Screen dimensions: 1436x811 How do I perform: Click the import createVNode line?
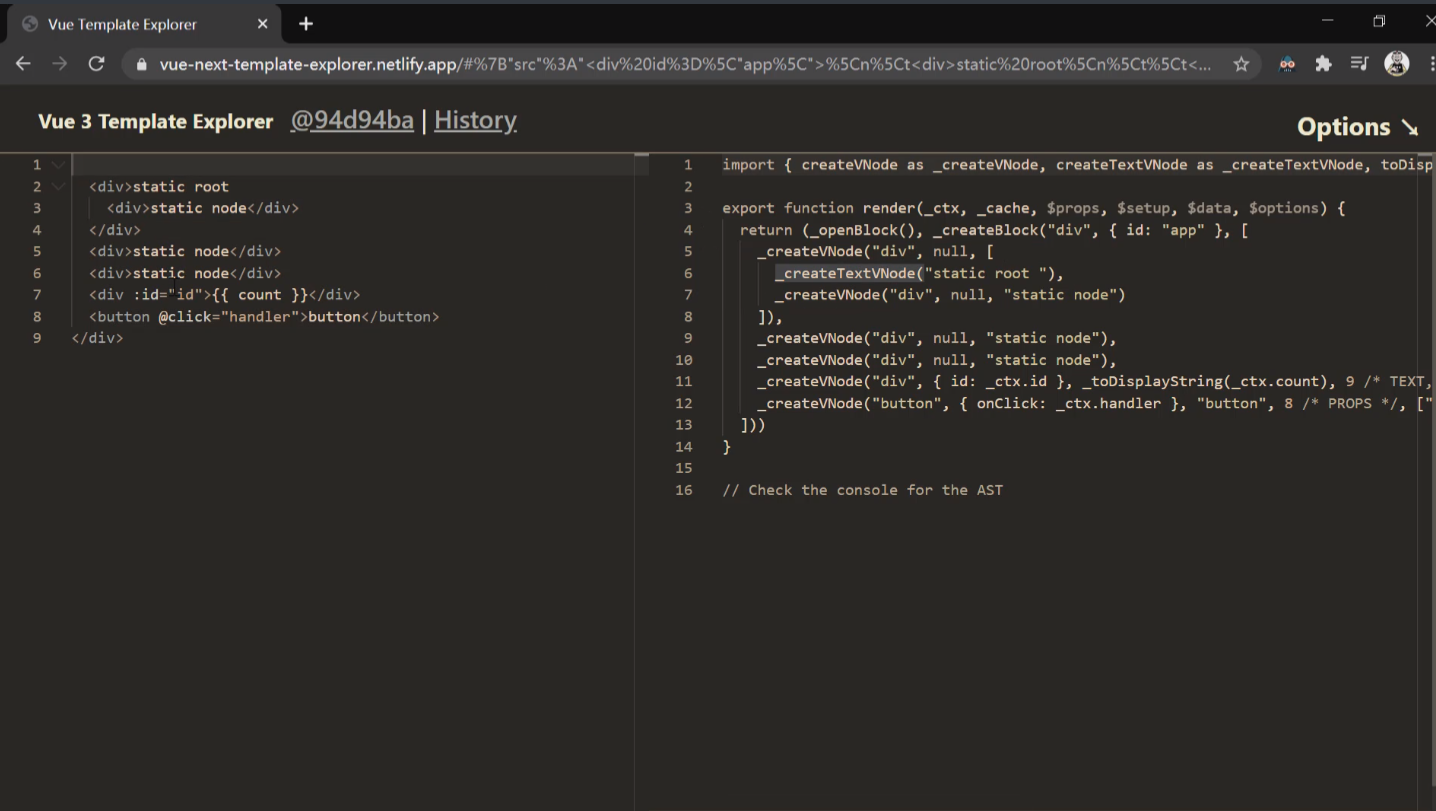coord(1076,164)
